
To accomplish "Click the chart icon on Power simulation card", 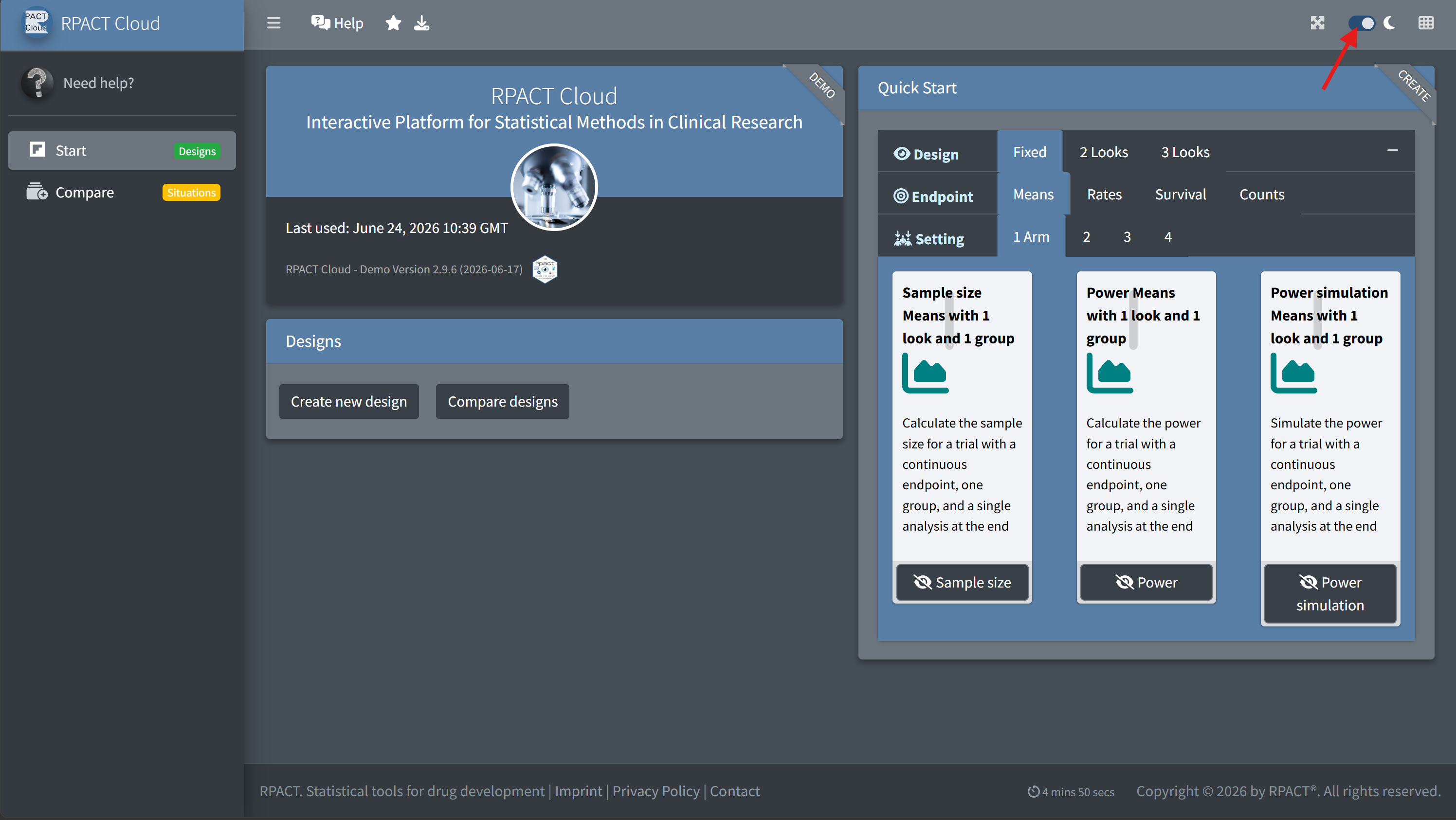I will pos(1294,374).
